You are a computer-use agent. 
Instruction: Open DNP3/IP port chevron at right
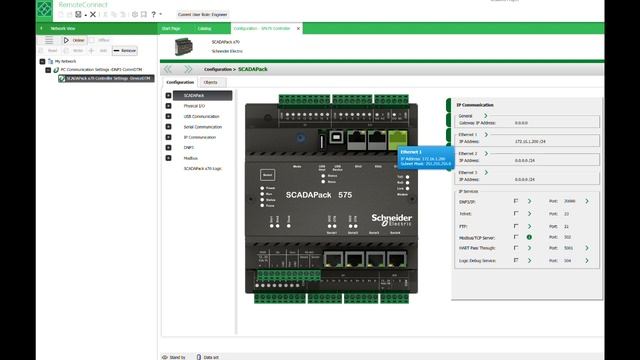587,201
